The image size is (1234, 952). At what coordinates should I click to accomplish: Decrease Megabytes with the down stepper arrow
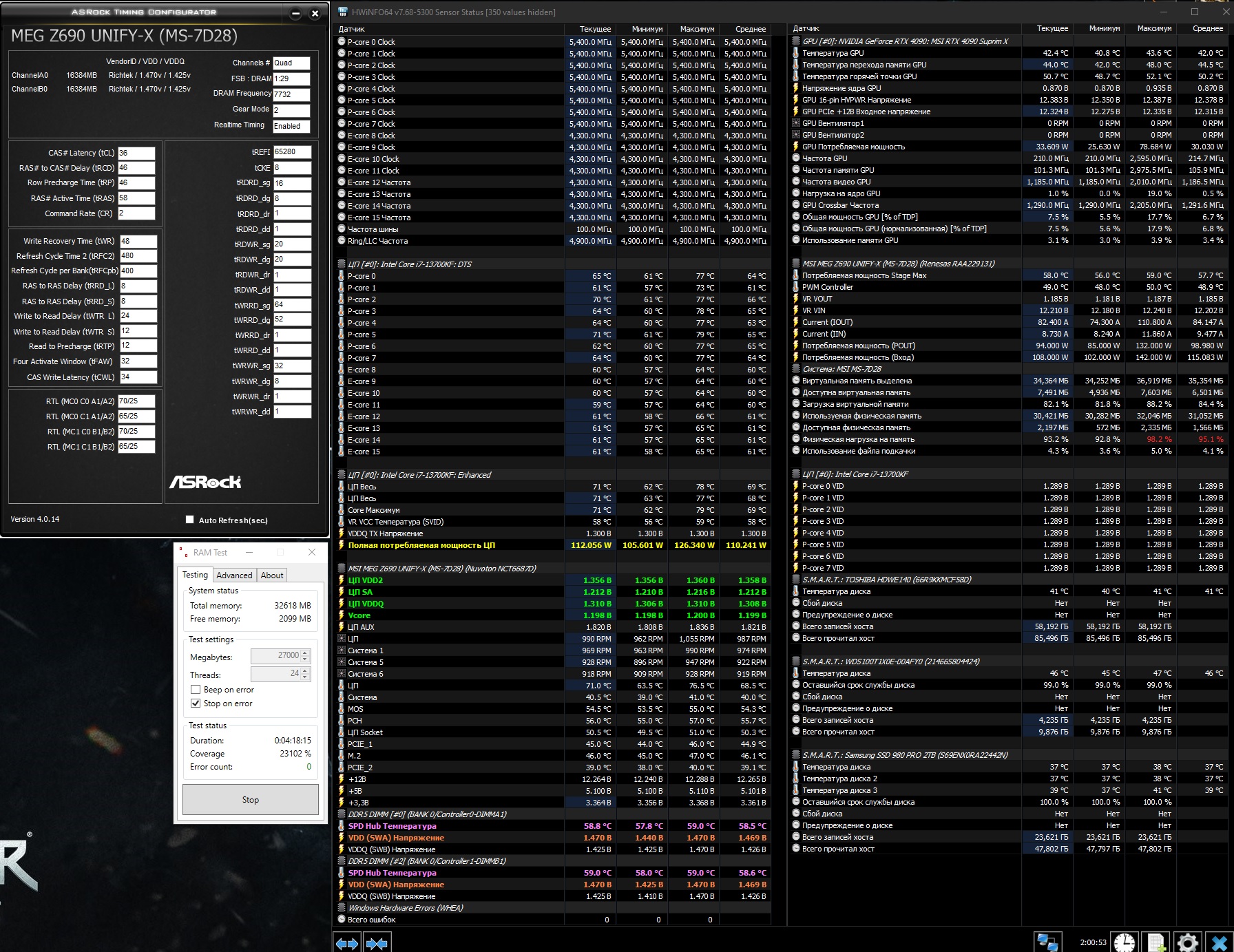click(305, 659)
